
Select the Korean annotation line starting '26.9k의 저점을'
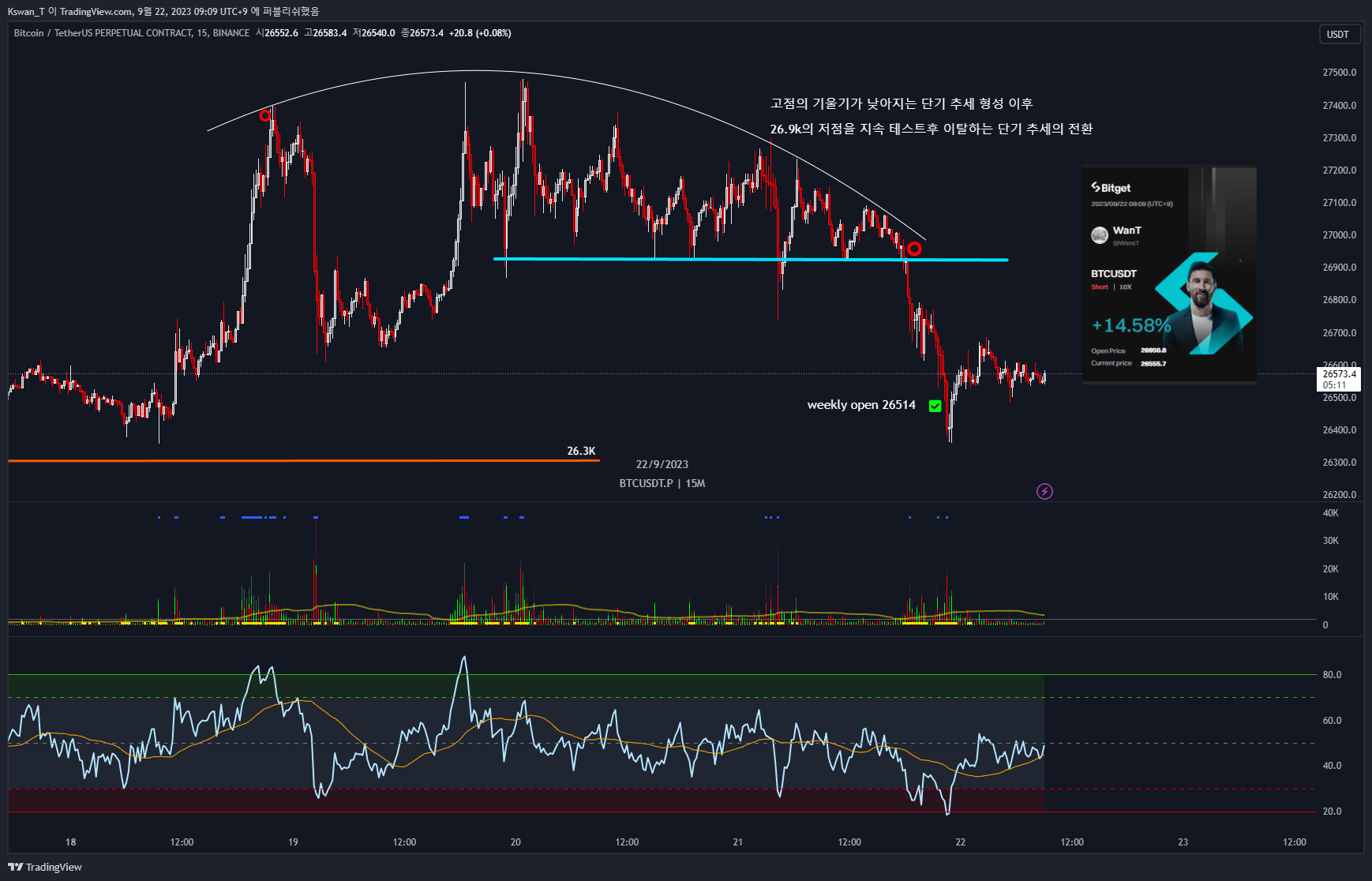click(x=932, y=129)
